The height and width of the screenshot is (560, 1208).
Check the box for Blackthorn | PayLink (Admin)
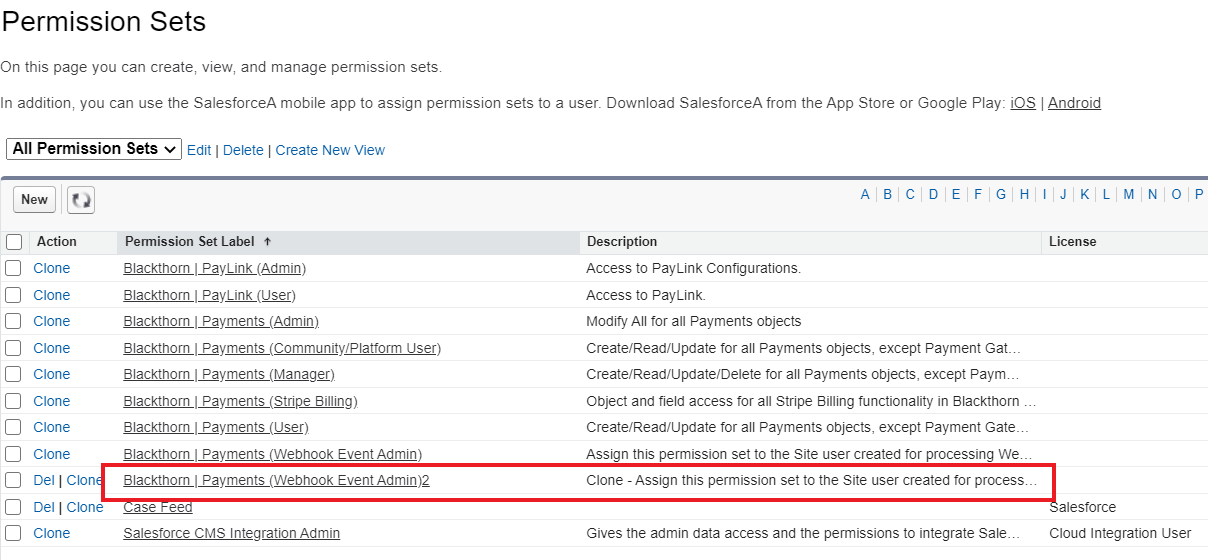[13, 268]
